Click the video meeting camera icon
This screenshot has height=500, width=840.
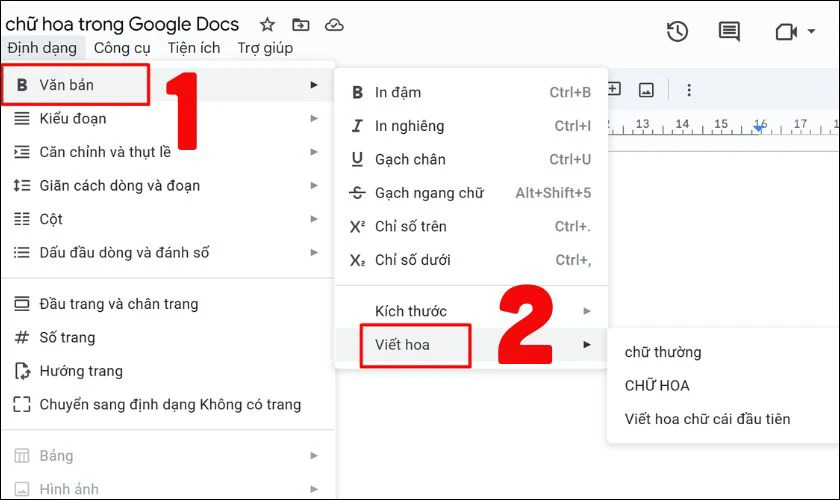point(786,32)
